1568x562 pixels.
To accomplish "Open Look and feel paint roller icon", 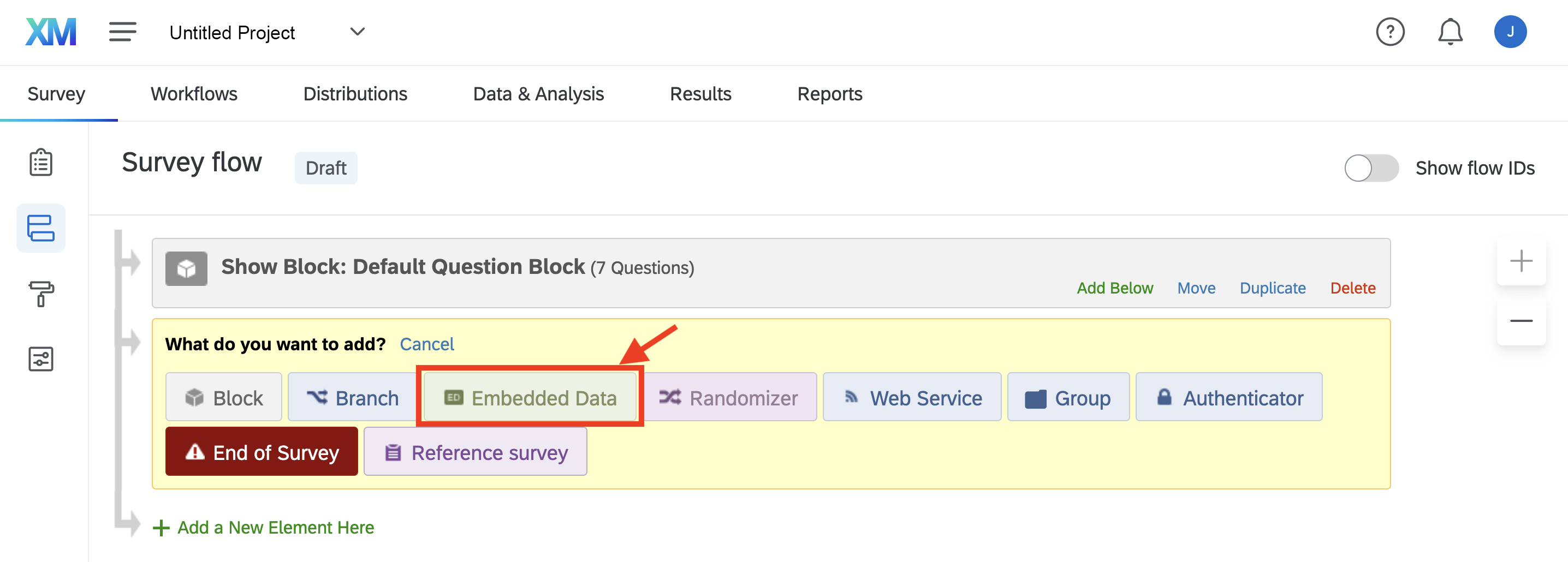I will point(41,294).
